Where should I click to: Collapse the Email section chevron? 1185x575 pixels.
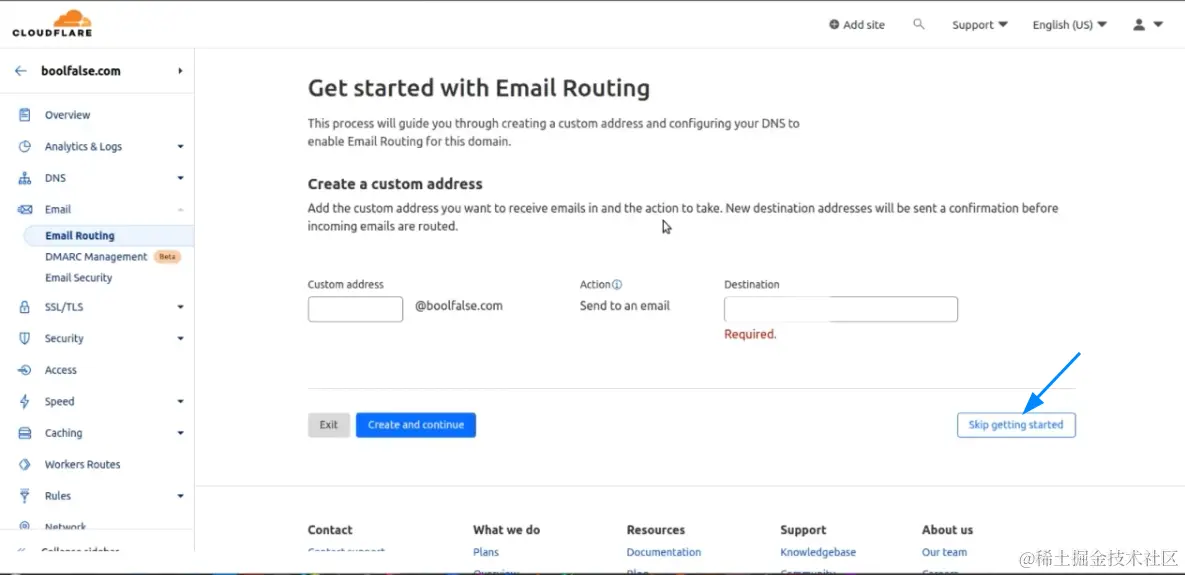[x=181, y=209]
